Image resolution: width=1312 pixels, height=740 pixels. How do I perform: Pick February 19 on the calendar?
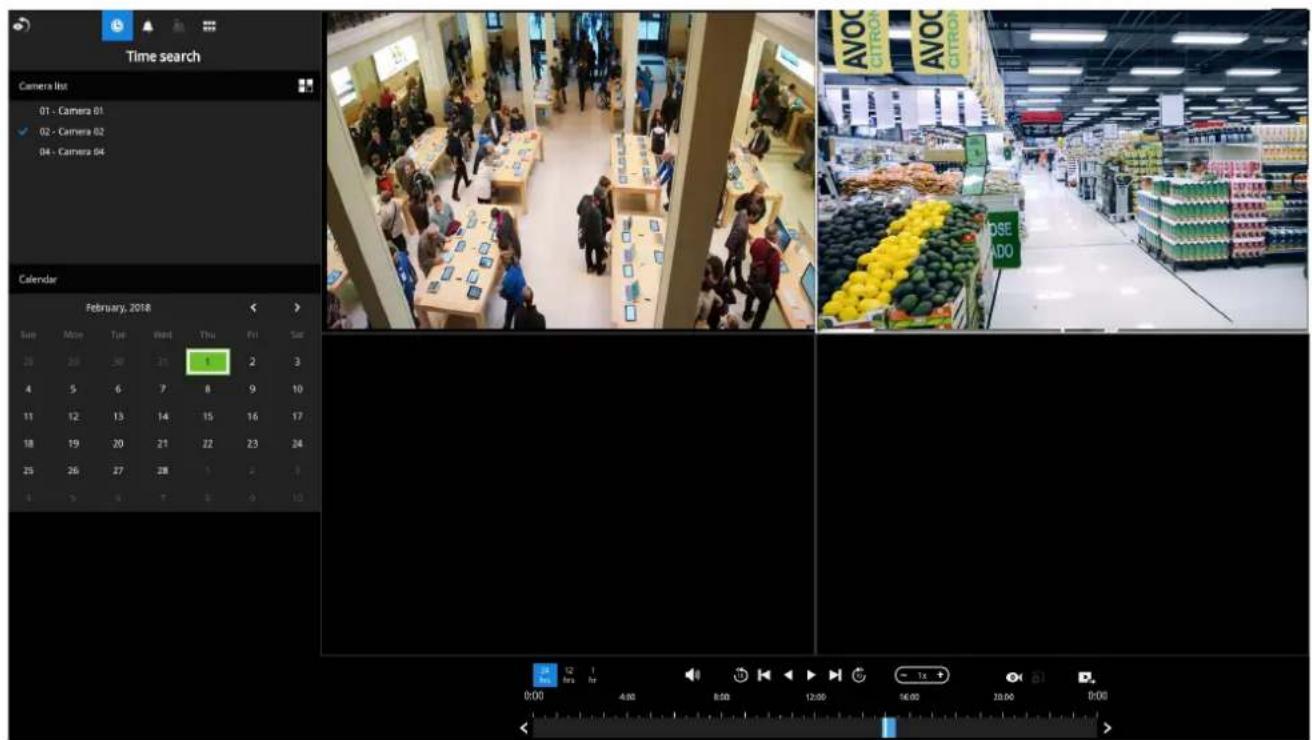(73, 442)
